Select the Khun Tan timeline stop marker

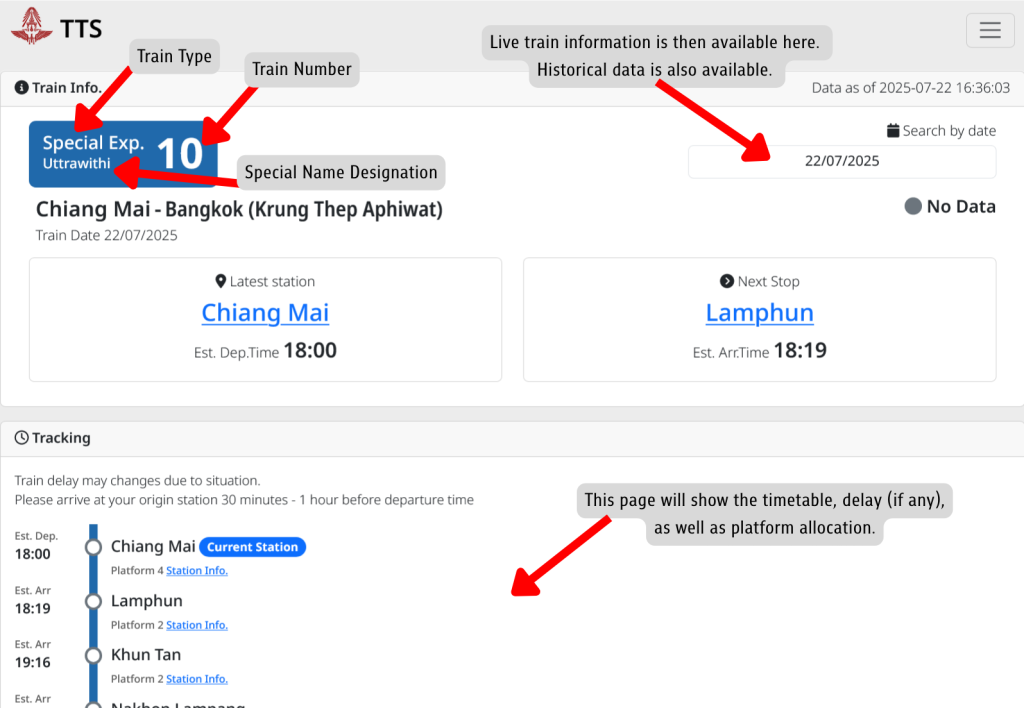click(x=94, y=655)
